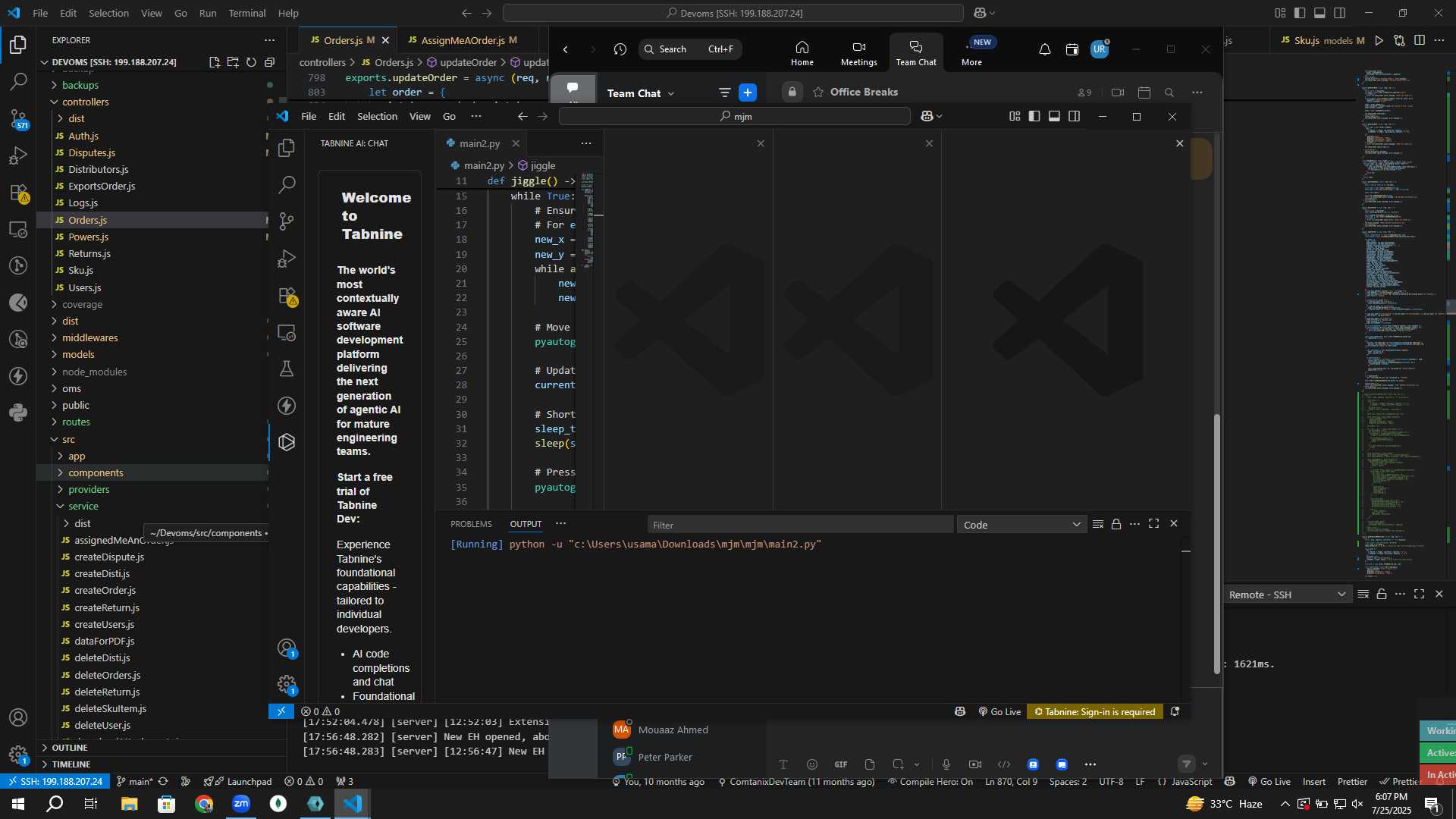Click SSH: 199.188.207.24 remote indicator
Screen dimensions: 1456x819
pyautogui.click(x=55, y=782)
